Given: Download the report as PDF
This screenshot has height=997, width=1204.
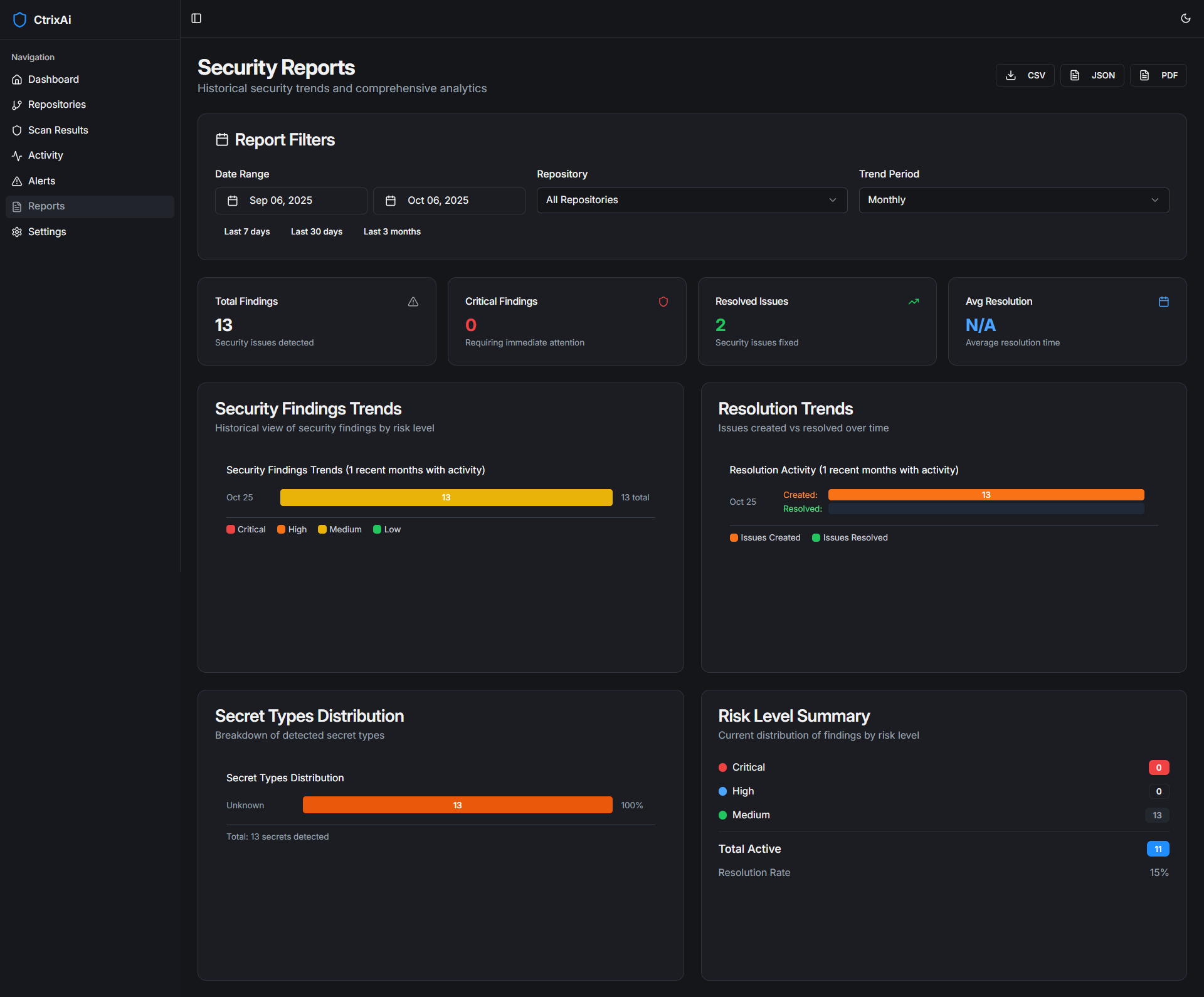Looking at the screenshot, I should tap(1158, 75).
